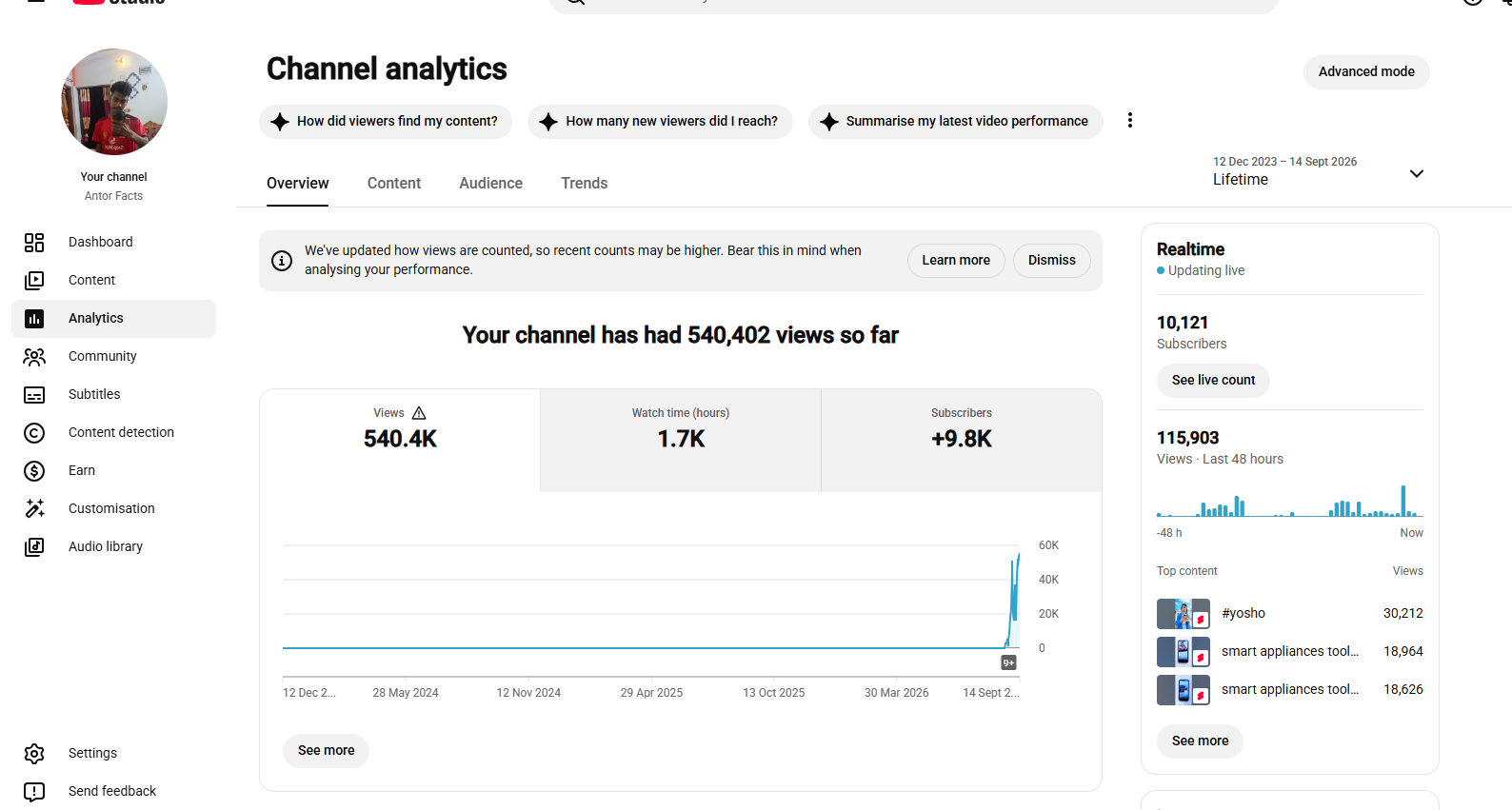Click the See live count button
This screenshot has width=1512, height=810.
(x=1213, y=381)
